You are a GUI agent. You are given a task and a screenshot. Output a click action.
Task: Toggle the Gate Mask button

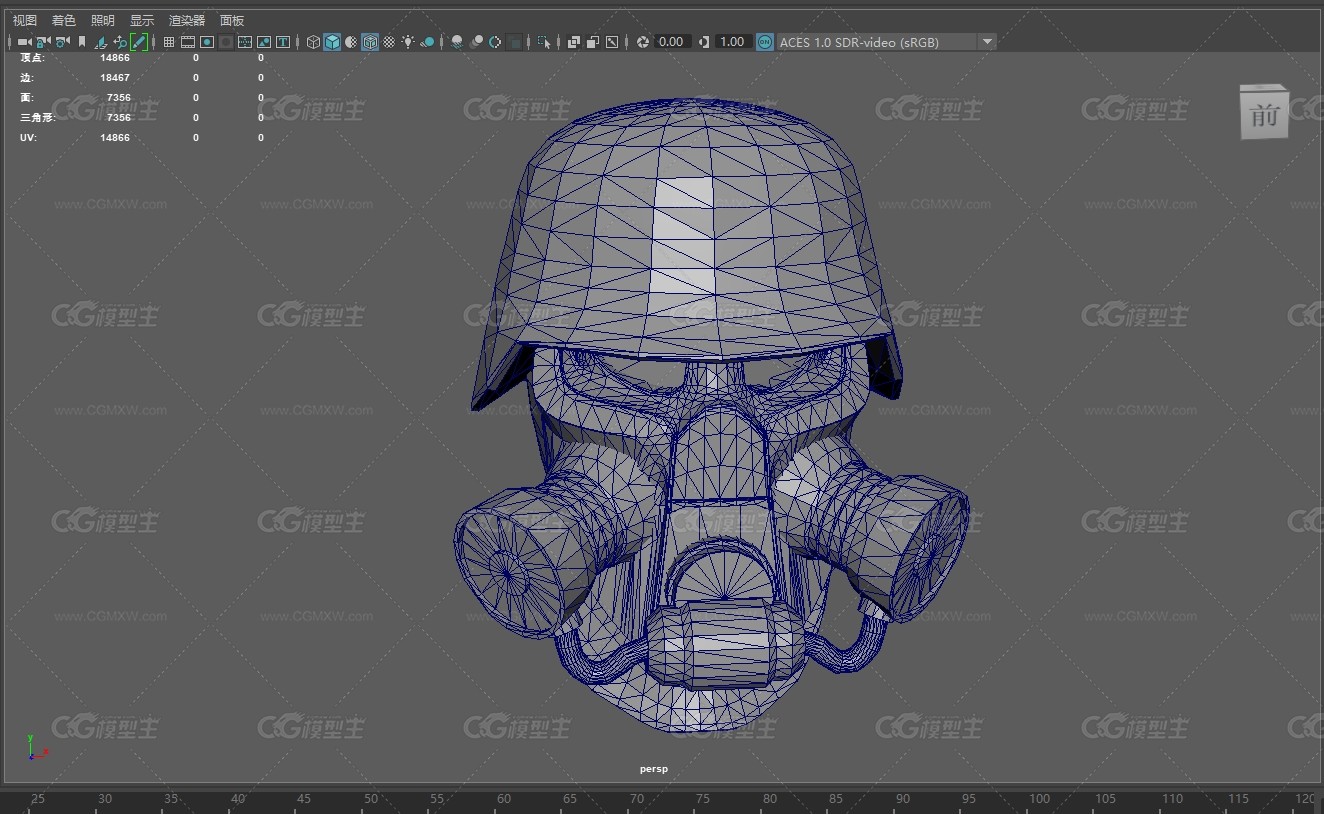[x=226, y=42]
